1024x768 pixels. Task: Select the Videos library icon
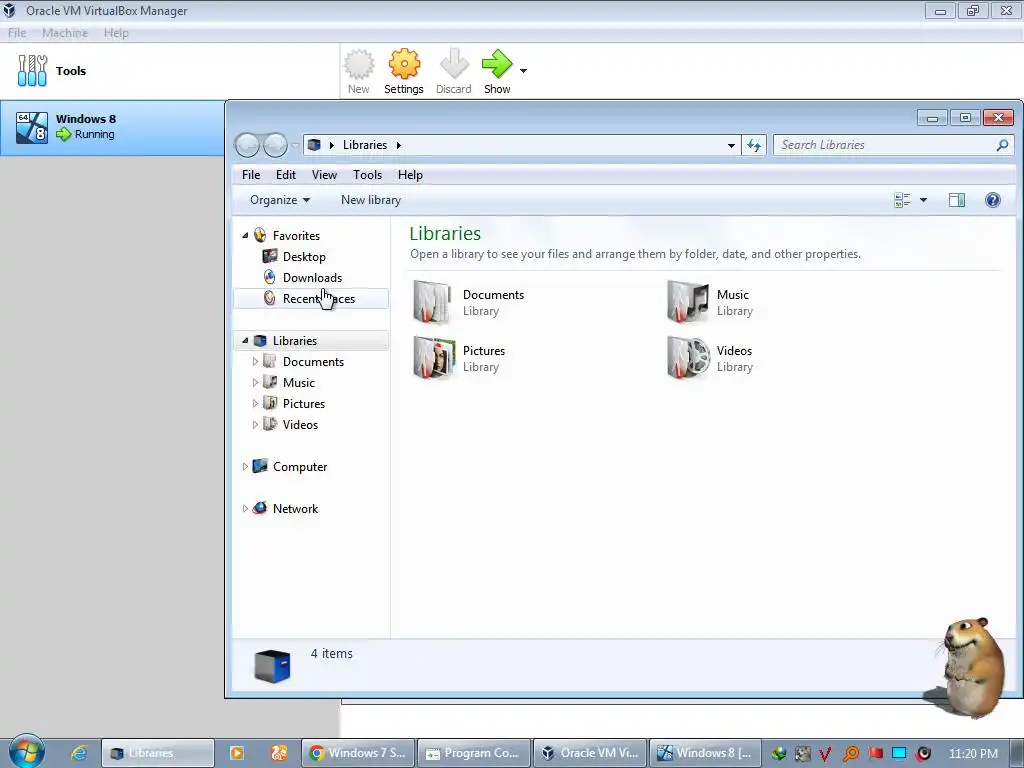pos(688,358)
